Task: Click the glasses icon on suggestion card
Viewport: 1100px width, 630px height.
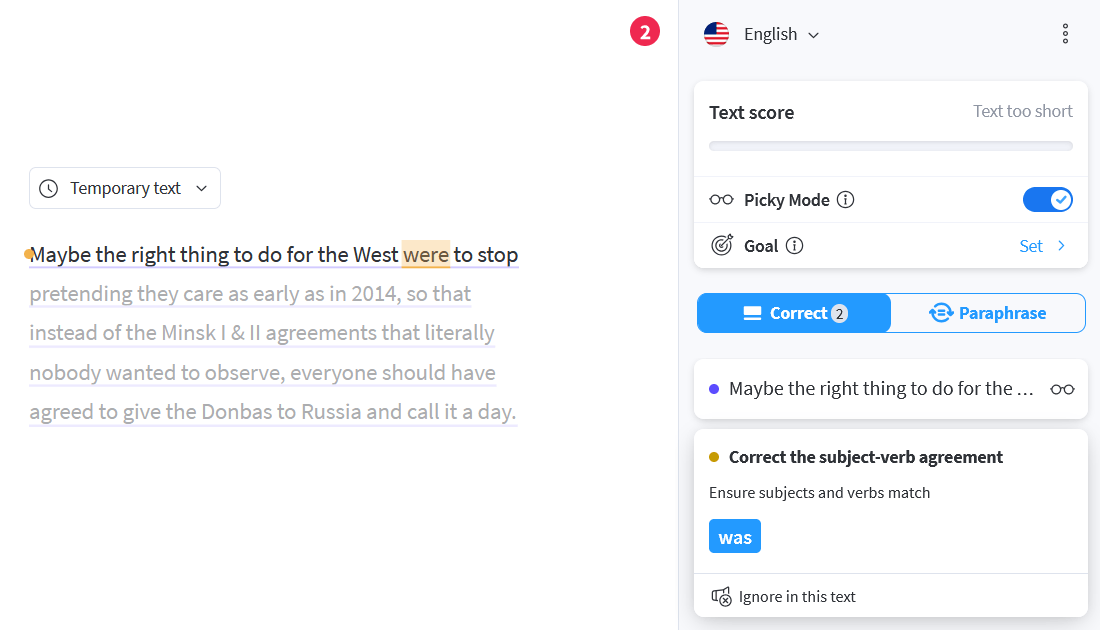Action: [x=1062, y=389]
